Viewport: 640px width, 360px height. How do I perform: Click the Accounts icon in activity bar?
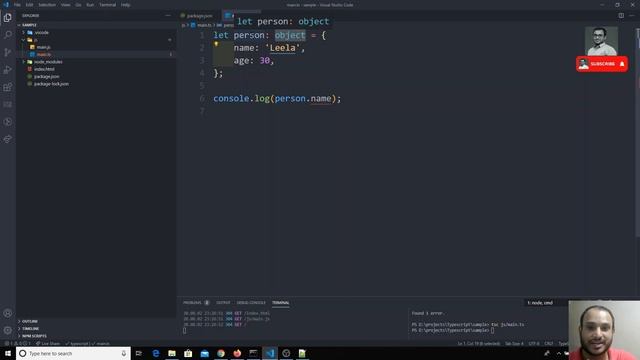coord(7,313)
